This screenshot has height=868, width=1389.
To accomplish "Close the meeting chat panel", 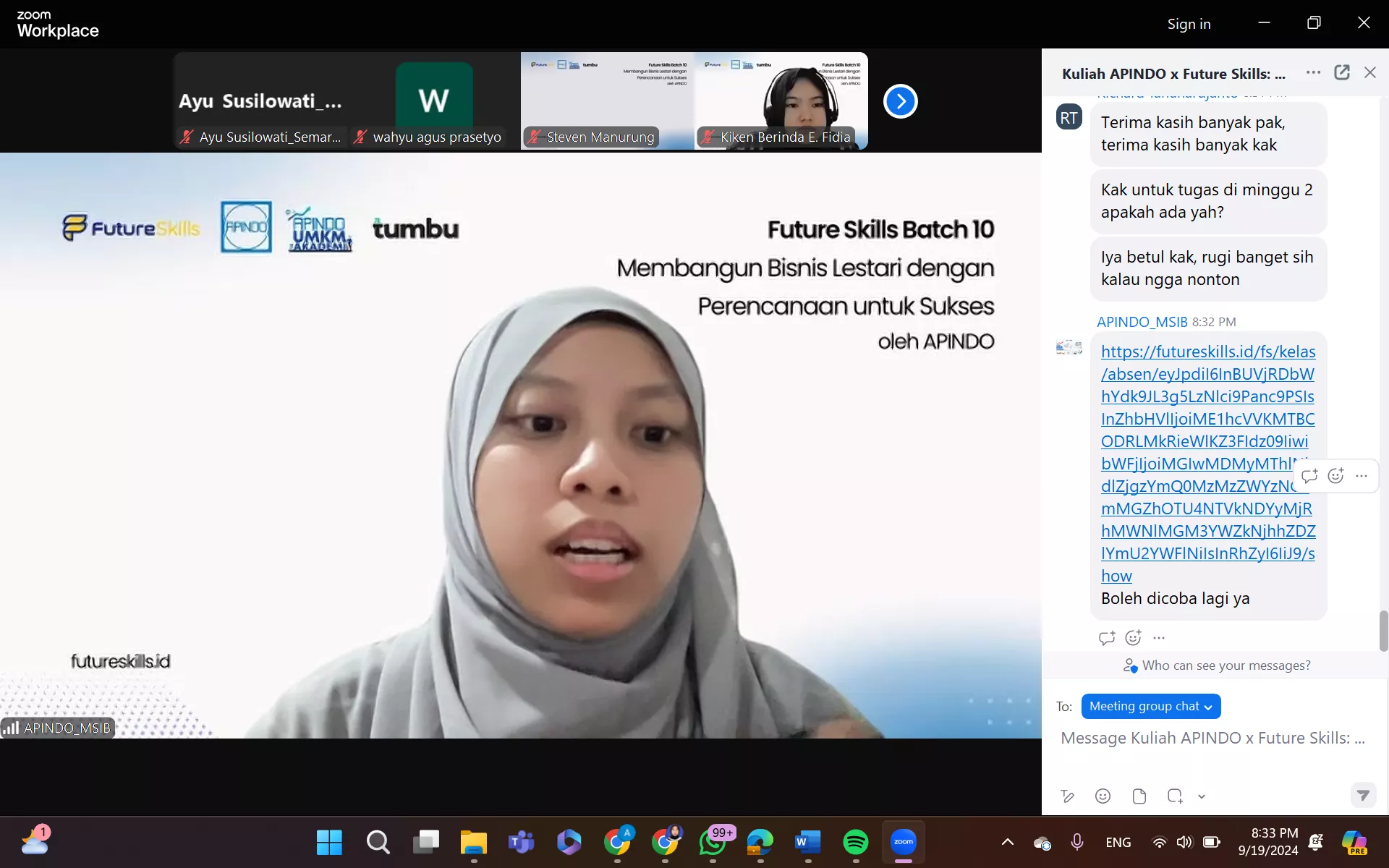I will coord(1370,72).
